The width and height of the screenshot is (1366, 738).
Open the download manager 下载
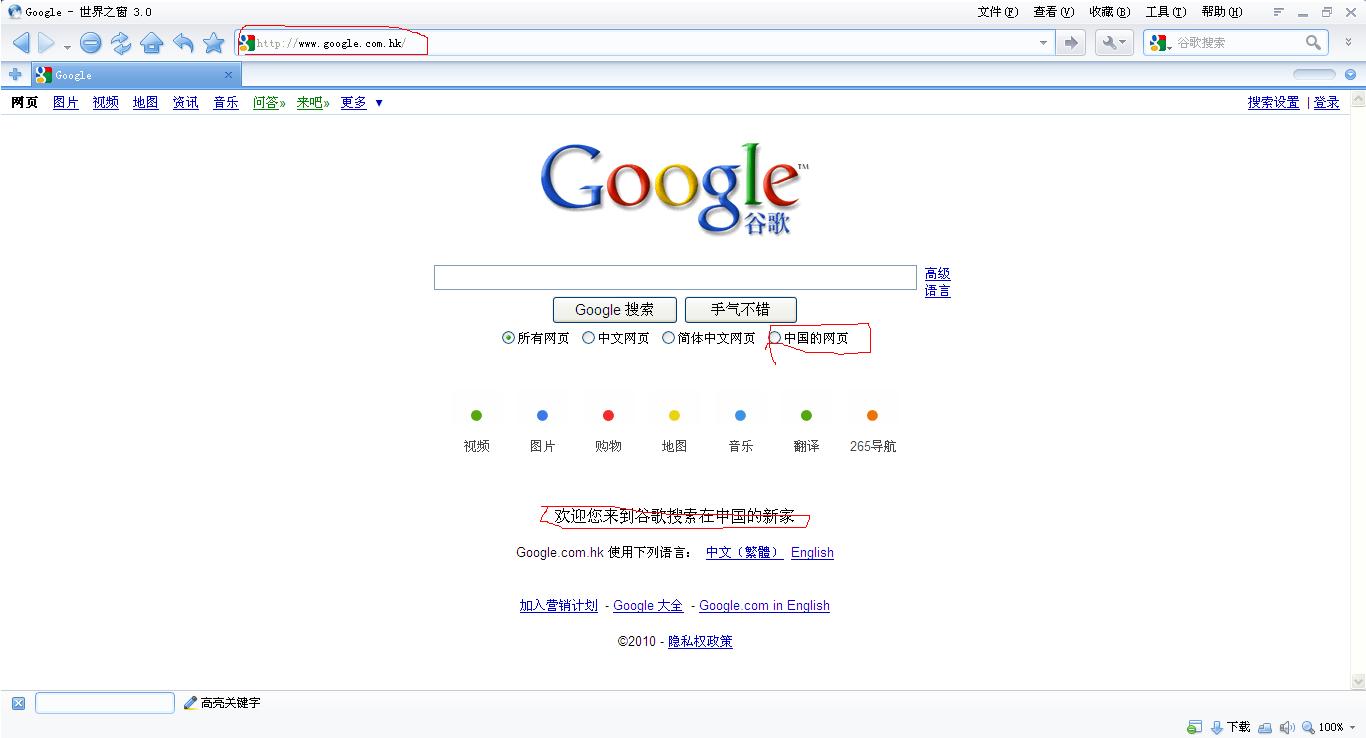[x=1230, y=727]
